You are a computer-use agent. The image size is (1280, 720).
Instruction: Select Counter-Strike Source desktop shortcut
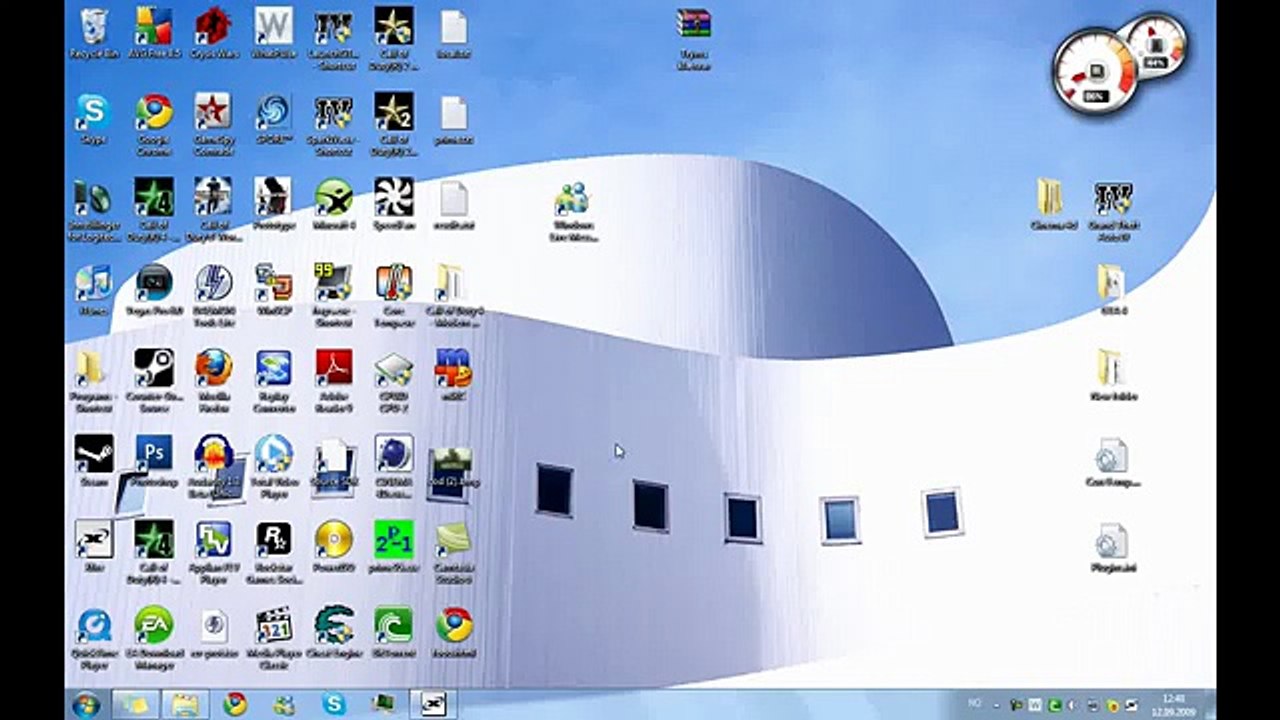click(x=153, y=381)
